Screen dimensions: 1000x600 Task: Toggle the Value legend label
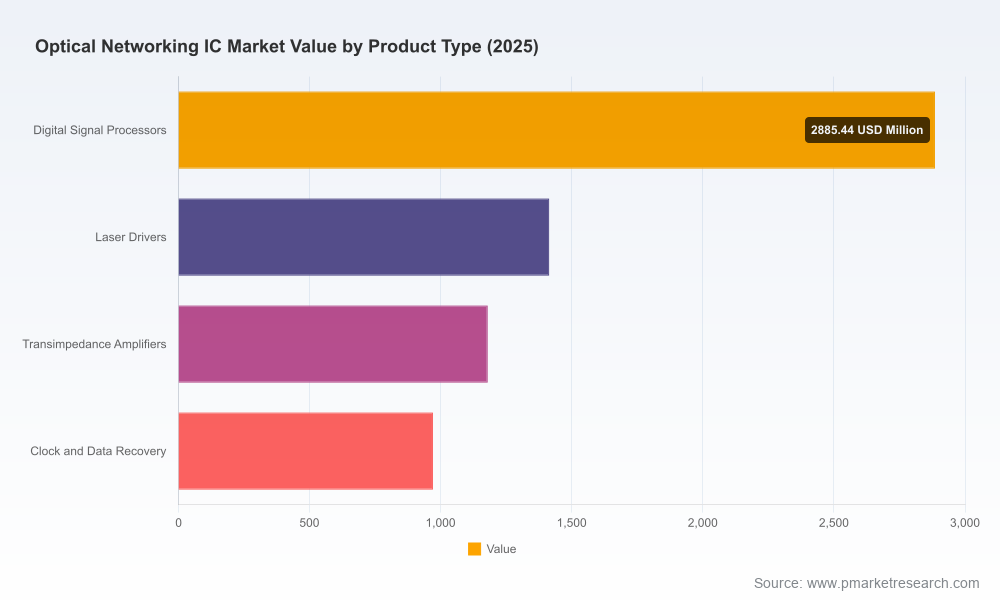point(501,549)
